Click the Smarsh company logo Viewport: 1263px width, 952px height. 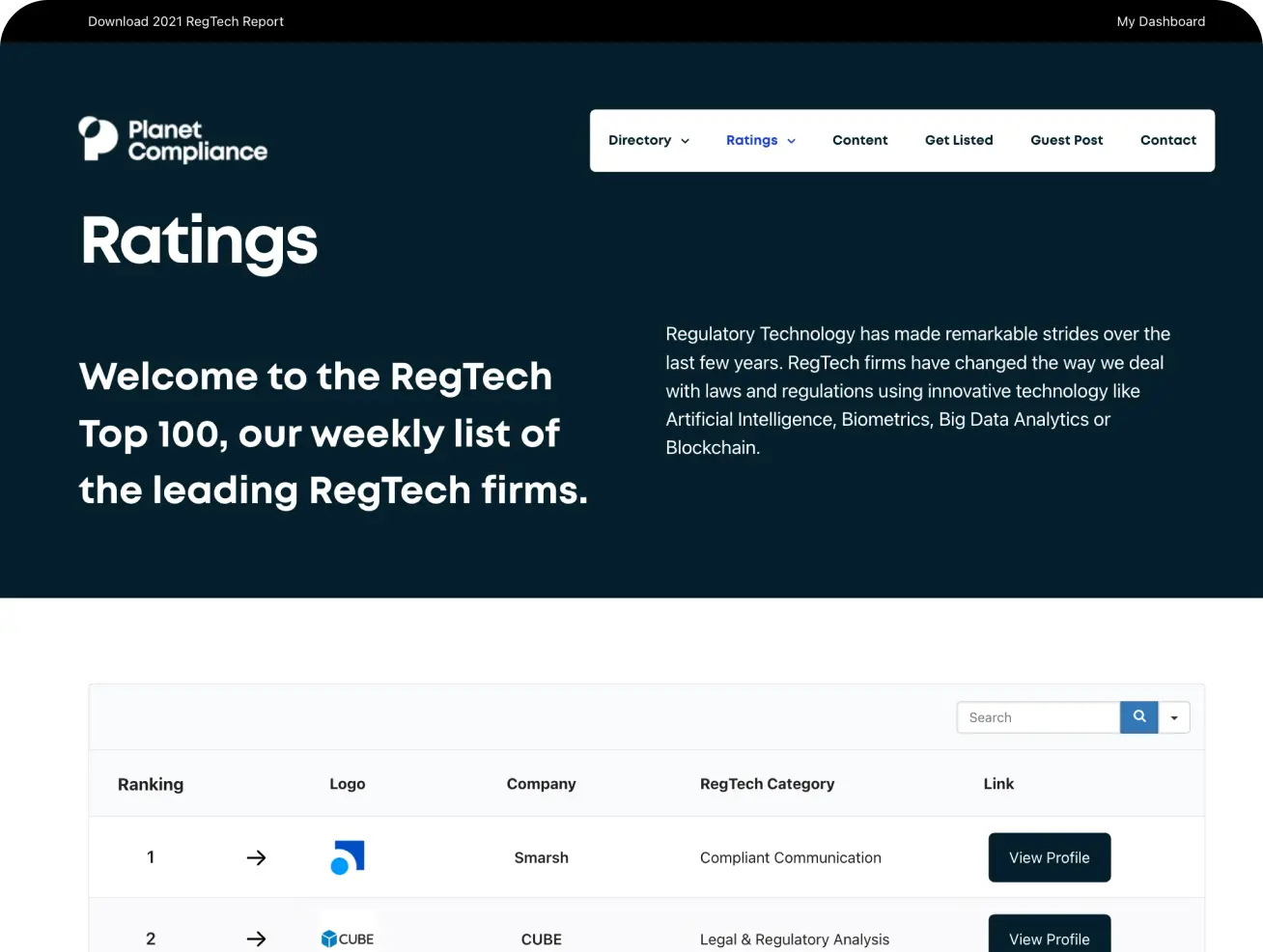point(348,857)
